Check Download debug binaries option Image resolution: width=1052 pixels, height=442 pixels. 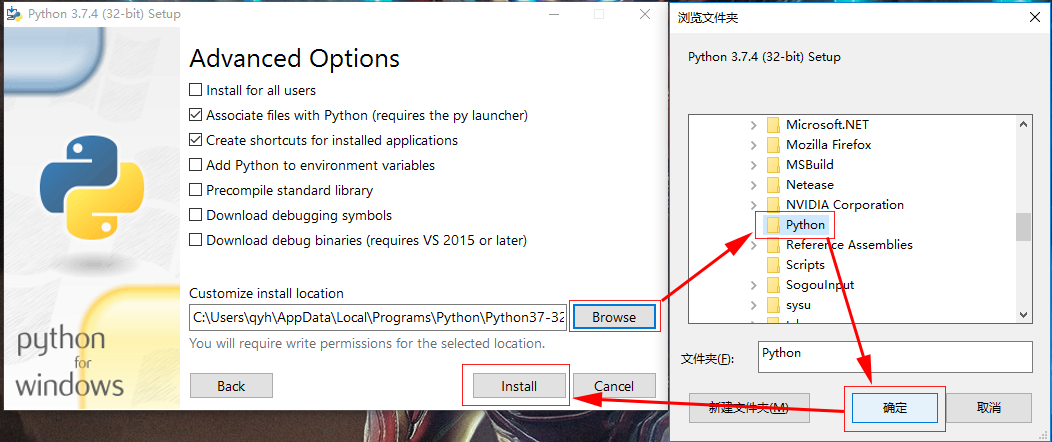click(x=195, y=239)
